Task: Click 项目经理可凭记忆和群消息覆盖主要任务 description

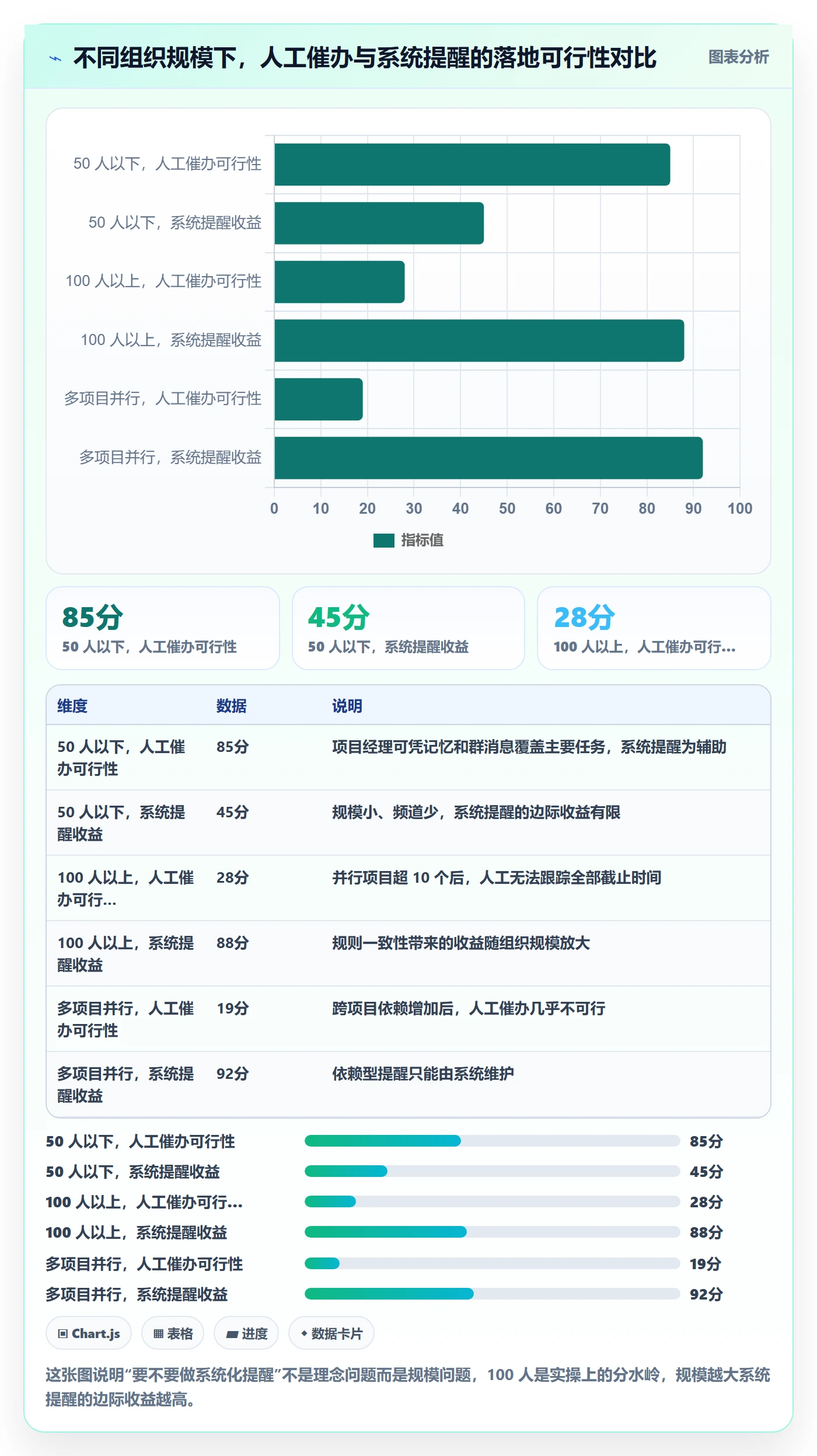Action: pos(529,747)
